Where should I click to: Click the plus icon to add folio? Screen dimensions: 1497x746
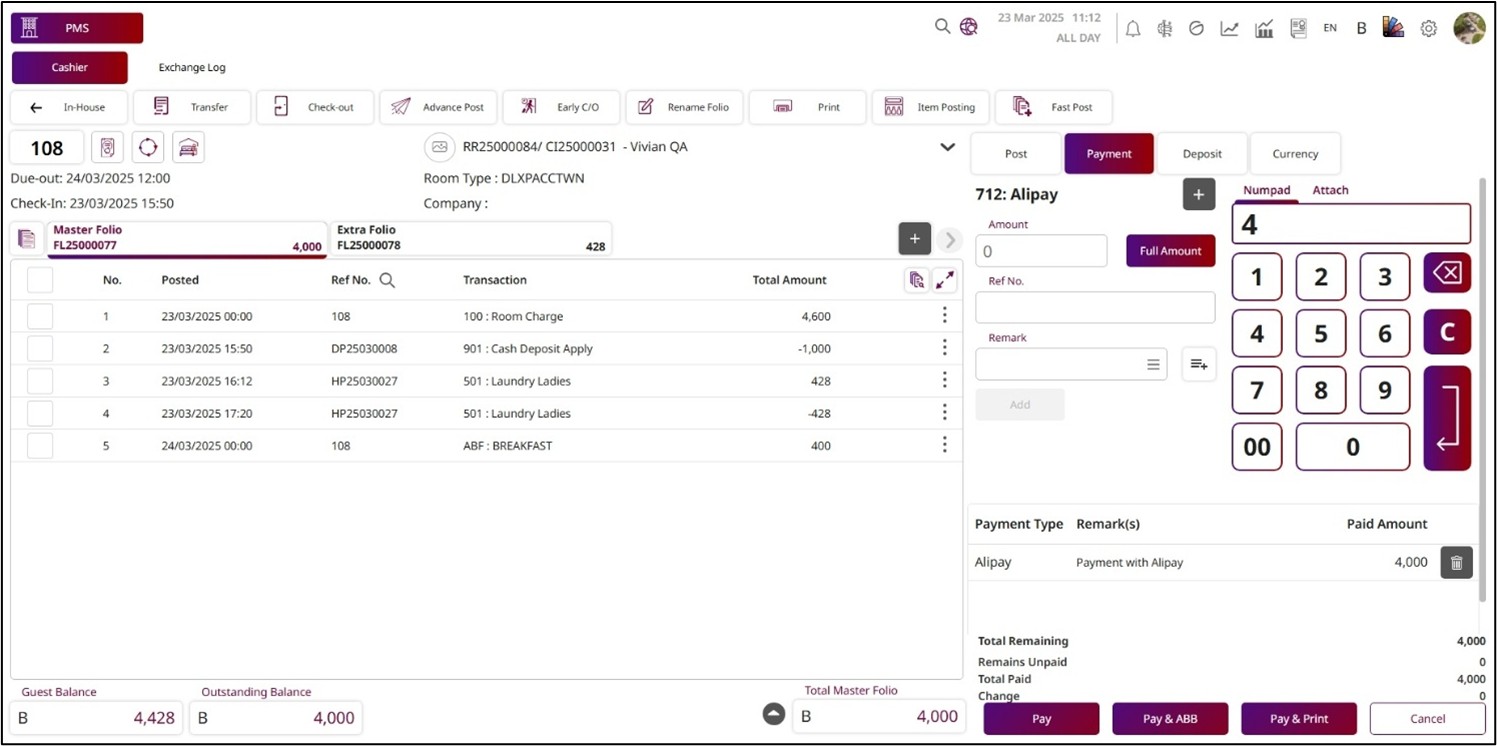914,239
